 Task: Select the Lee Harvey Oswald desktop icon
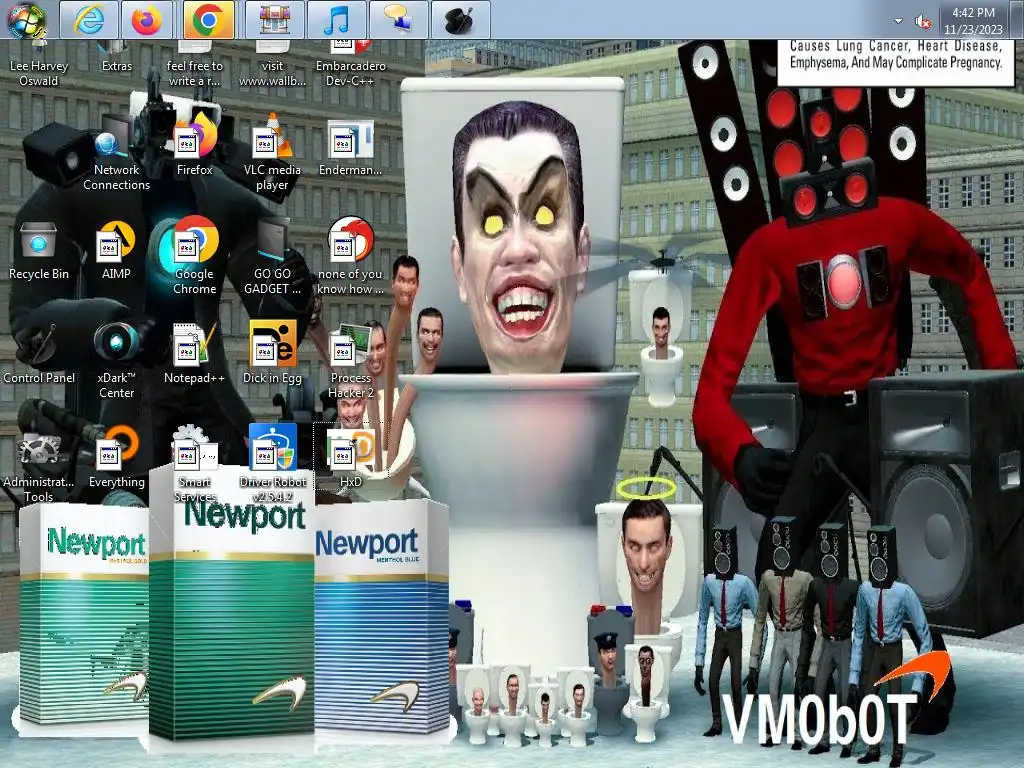[x=39, y=64]
